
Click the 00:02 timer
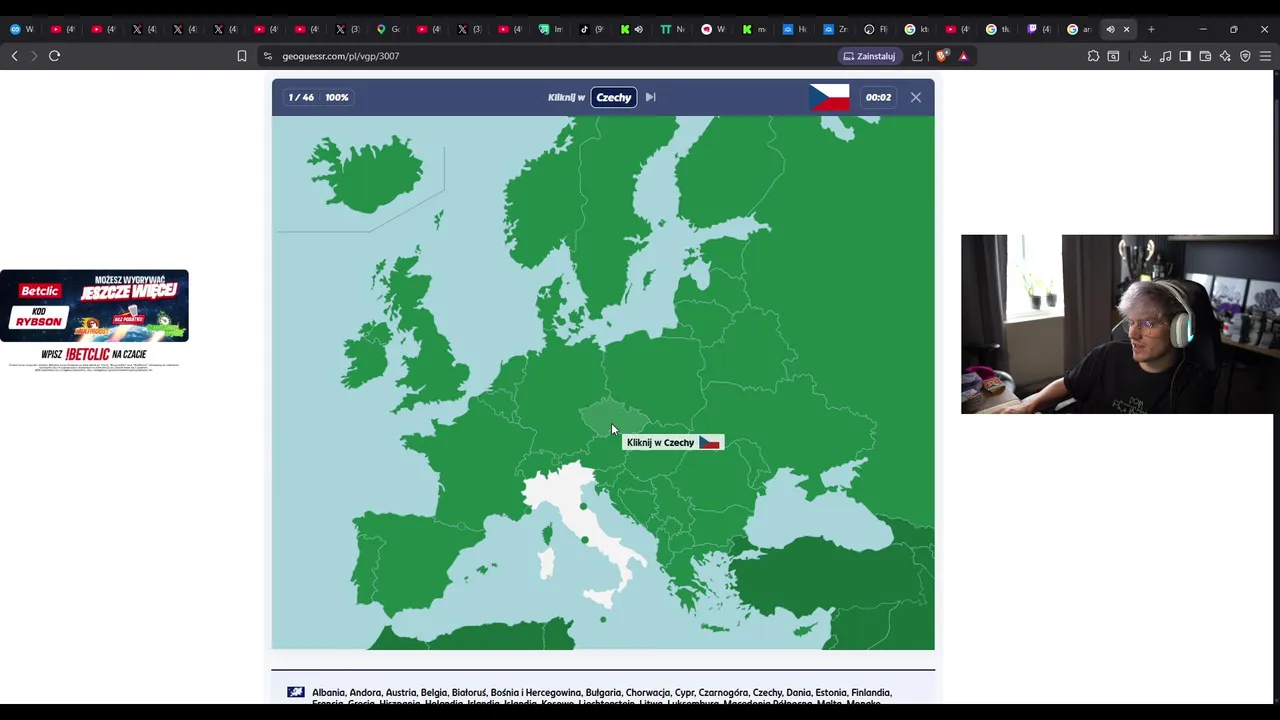click(x=878, y=97)
